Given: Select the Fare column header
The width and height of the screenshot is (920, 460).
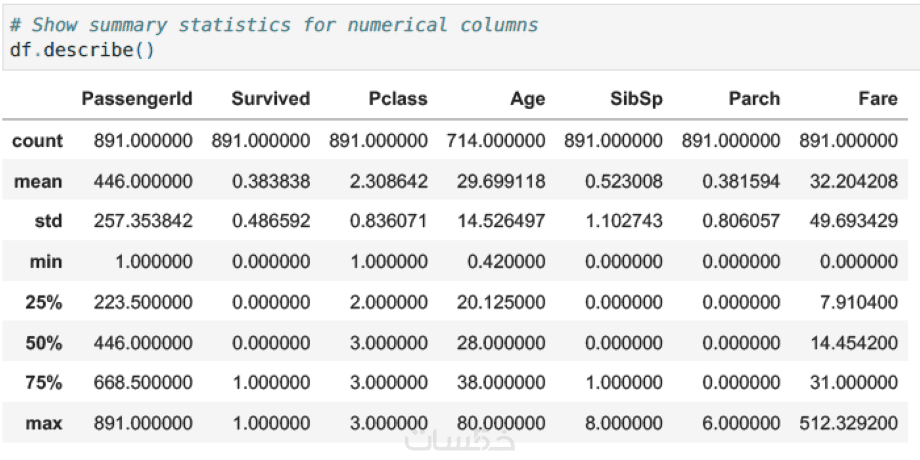Looking at the screenshot, I should point(877,99).
